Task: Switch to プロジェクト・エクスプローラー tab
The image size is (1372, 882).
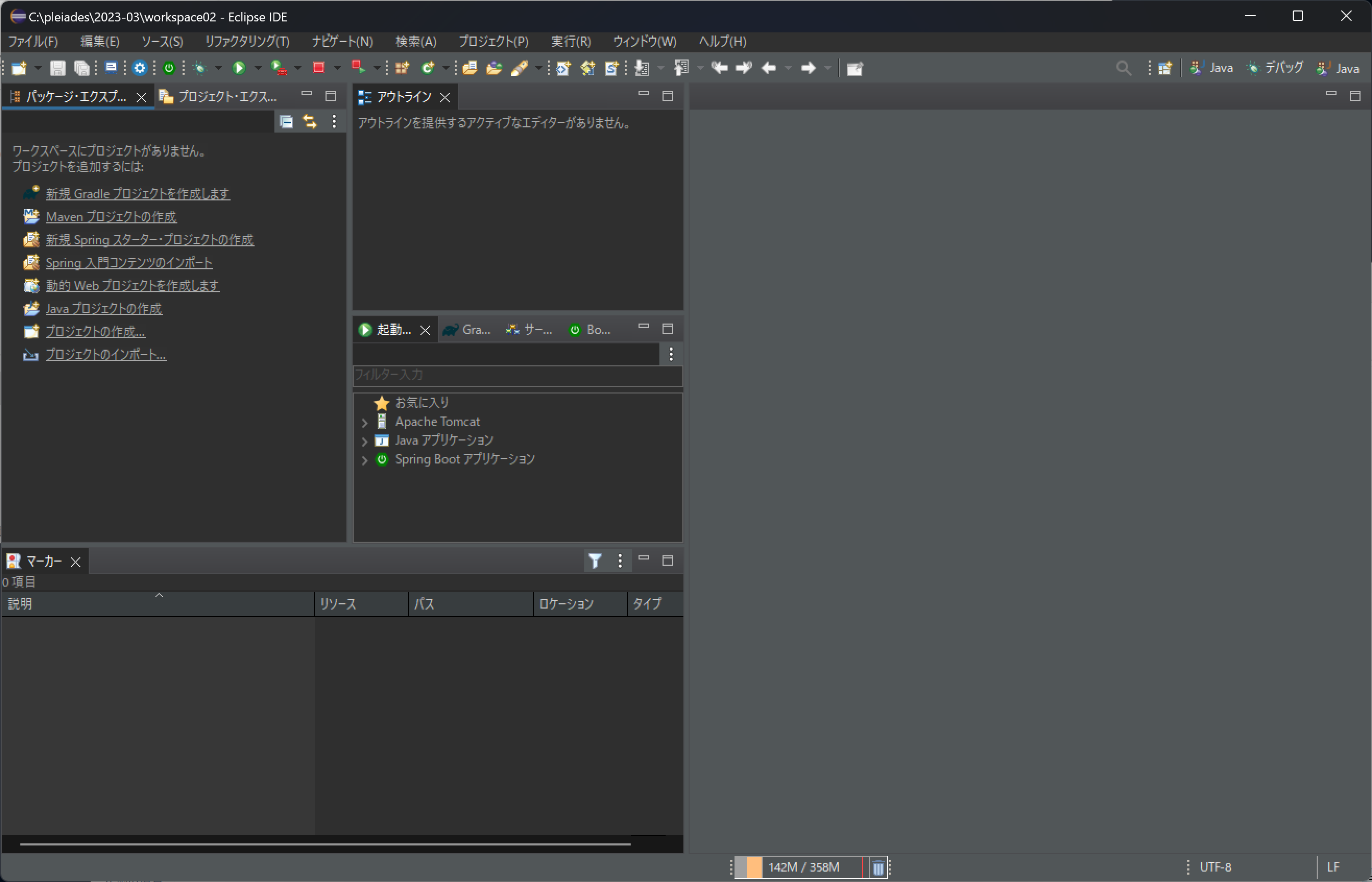Action: (x=219, y=97)
